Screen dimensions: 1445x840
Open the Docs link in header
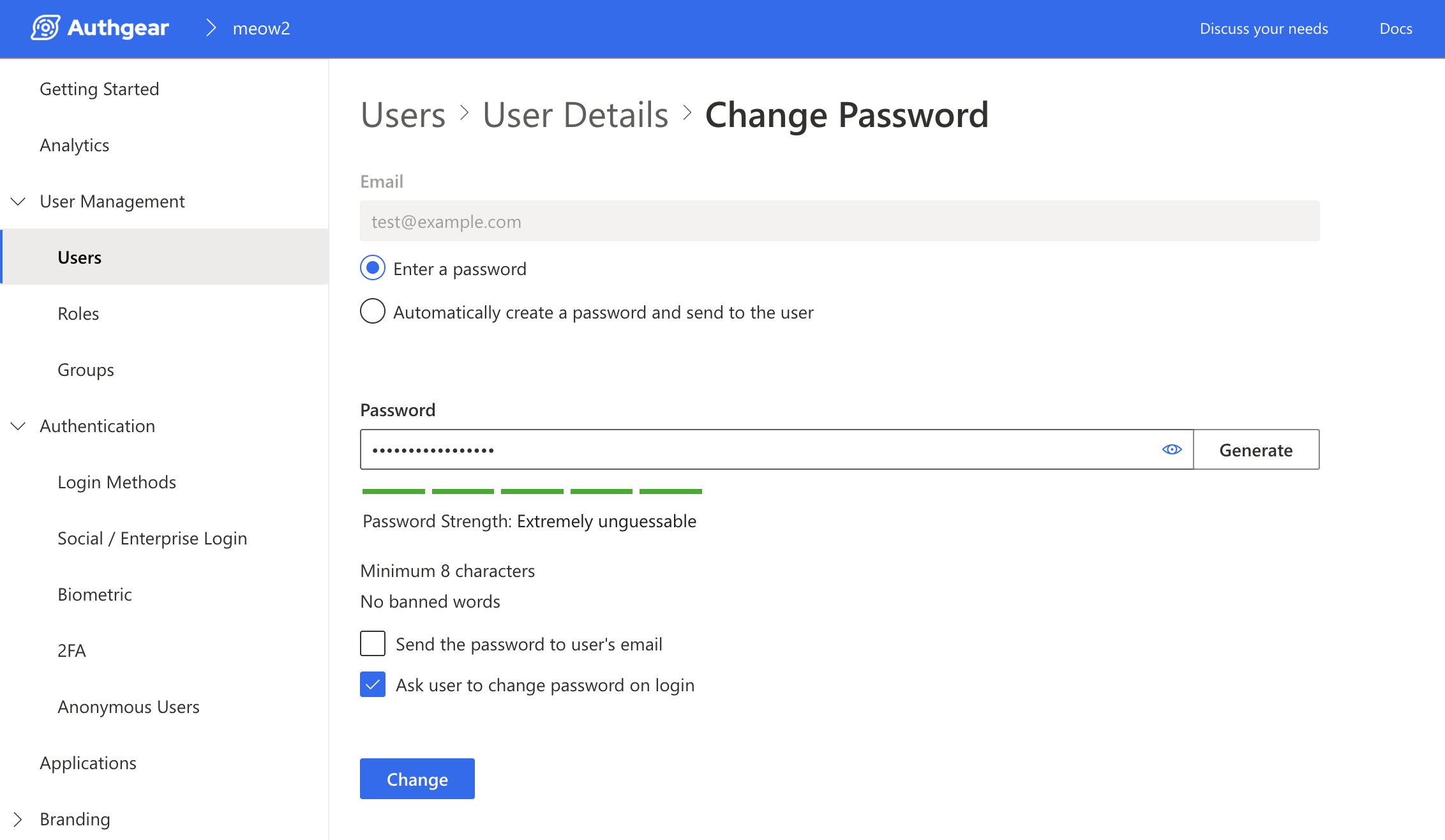[x=1395, y=29]
